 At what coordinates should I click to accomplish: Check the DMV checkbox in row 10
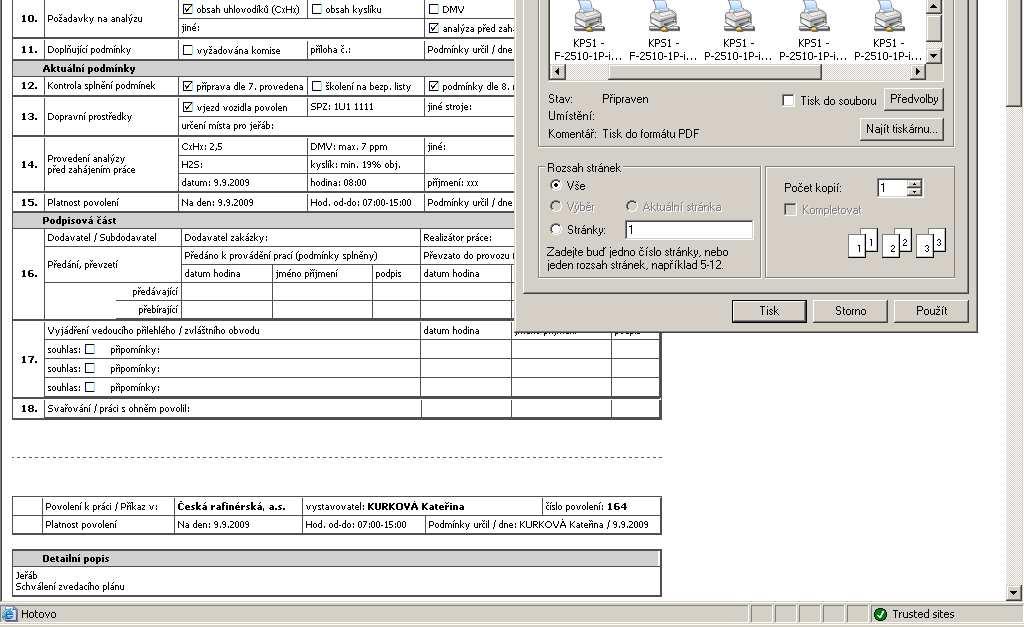pos(433,9)
